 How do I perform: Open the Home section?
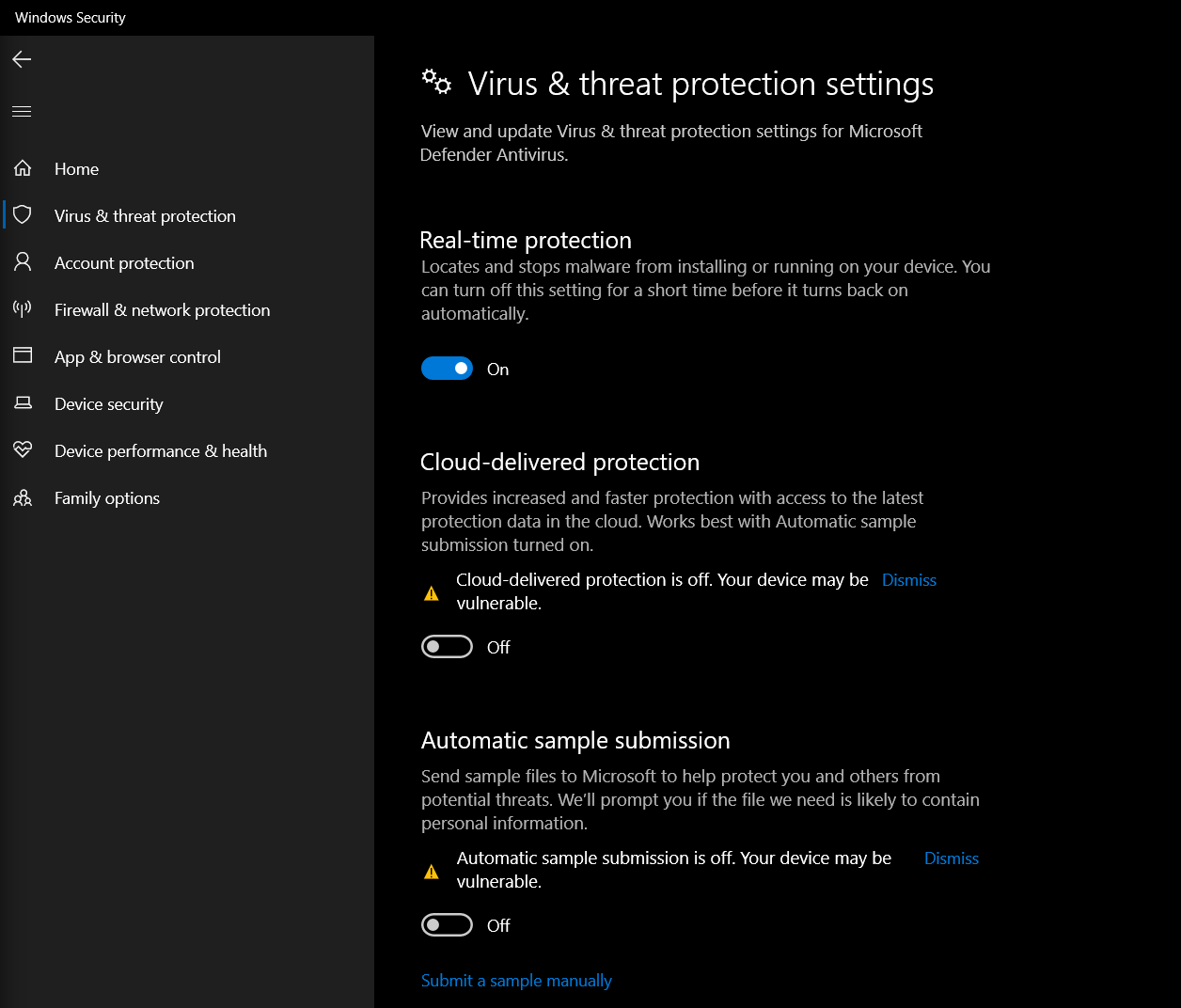click(x=76, y=168)
